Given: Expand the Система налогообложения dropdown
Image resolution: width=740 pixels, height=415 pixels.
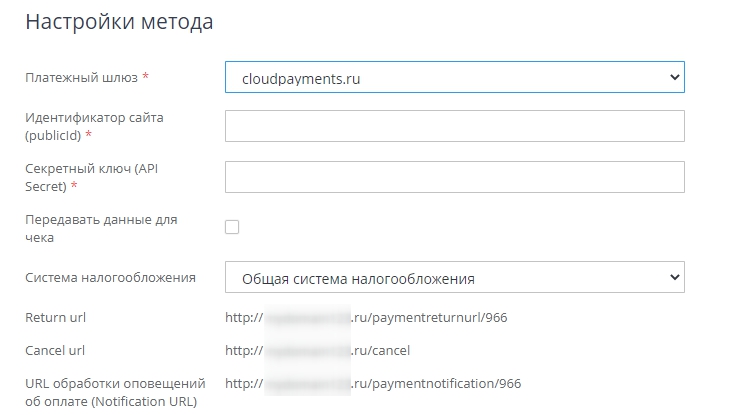Looking at the screenshot, I should click(x=440, y=277).
